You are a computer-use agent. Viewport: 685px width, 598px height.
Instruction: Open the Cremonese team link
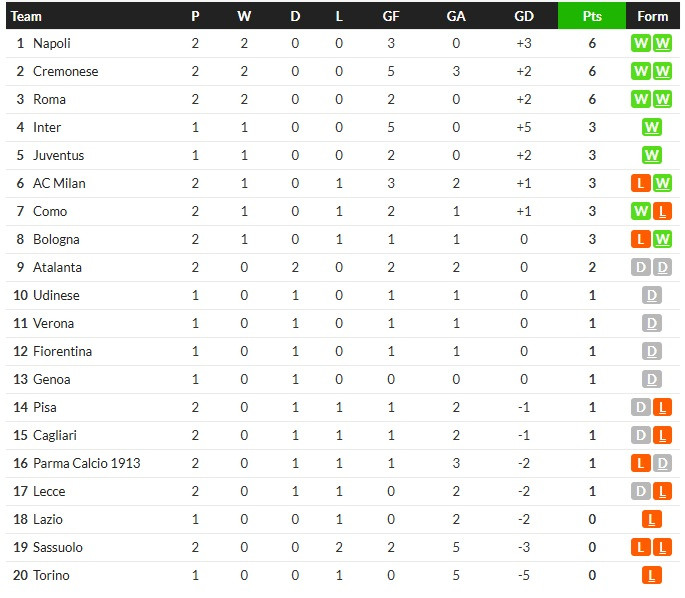coord(66,71)
